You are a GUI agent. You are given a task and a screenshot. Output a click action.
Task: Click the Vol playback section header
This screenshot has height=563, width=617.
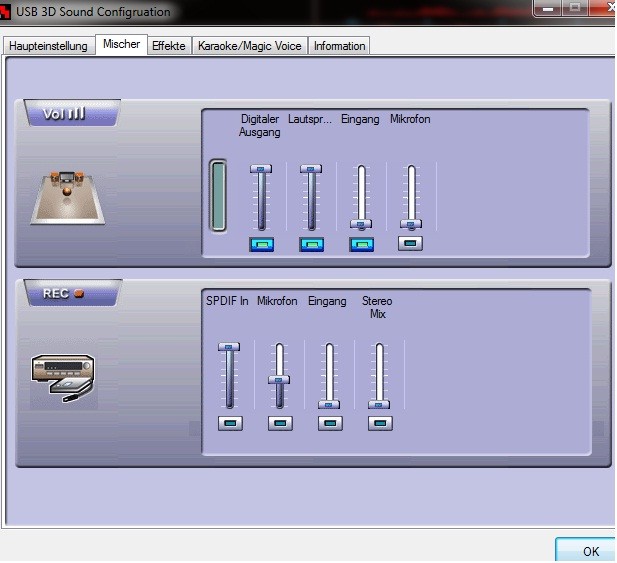click(72, 113)
